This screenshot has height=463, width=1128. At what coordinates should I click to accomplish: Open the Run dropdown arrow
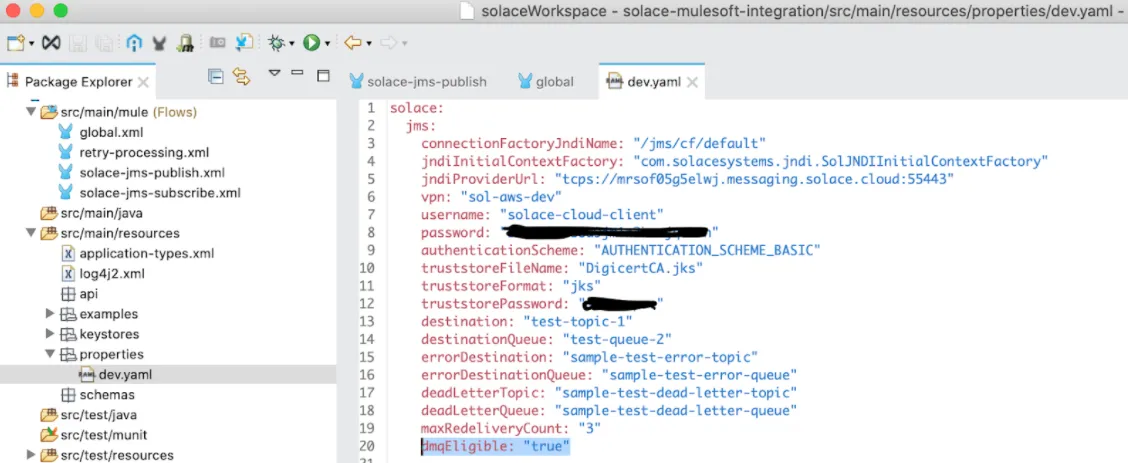(327, 44)
